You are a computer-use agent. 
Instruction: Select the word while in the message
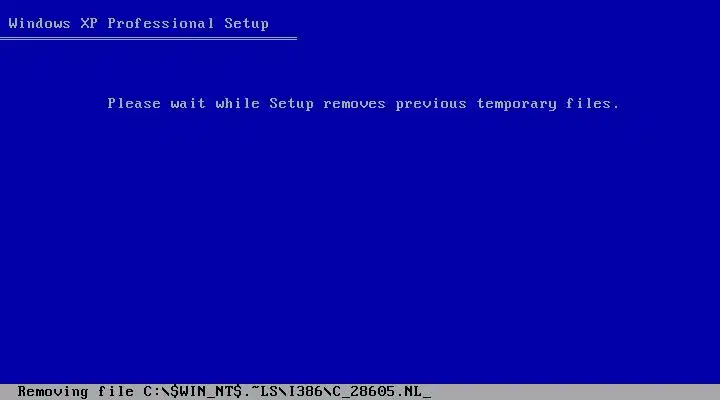pyautogui.click(x=237, y=103)
